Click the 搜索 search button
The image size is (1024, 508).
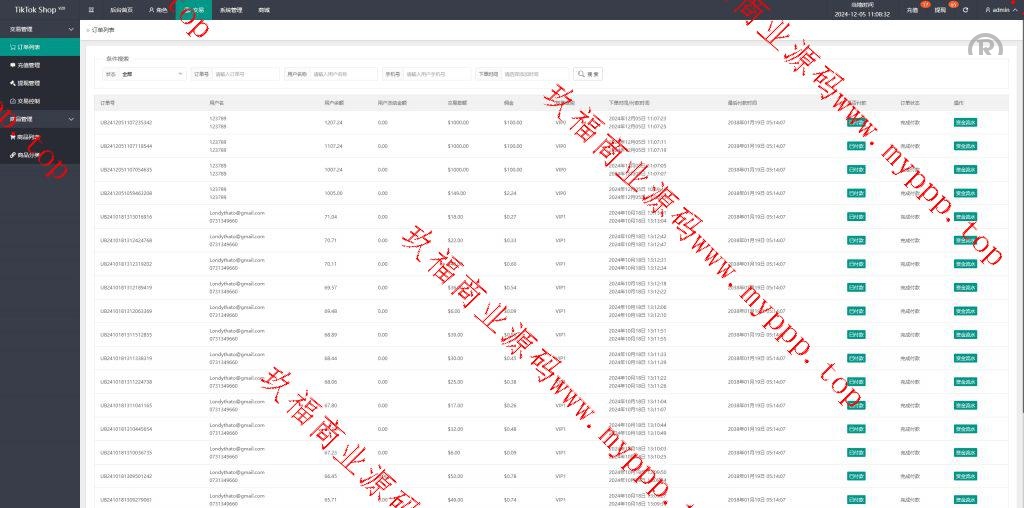588,74
